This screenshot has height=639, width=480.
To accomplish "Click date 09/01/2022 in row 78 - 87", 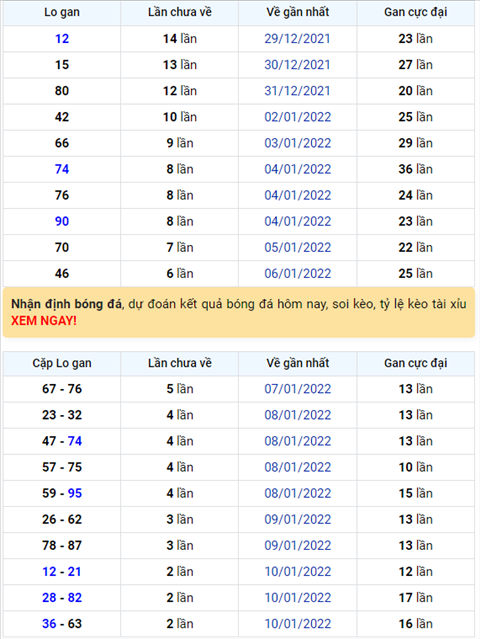I will pyautogui.click(x=297, y=545).
